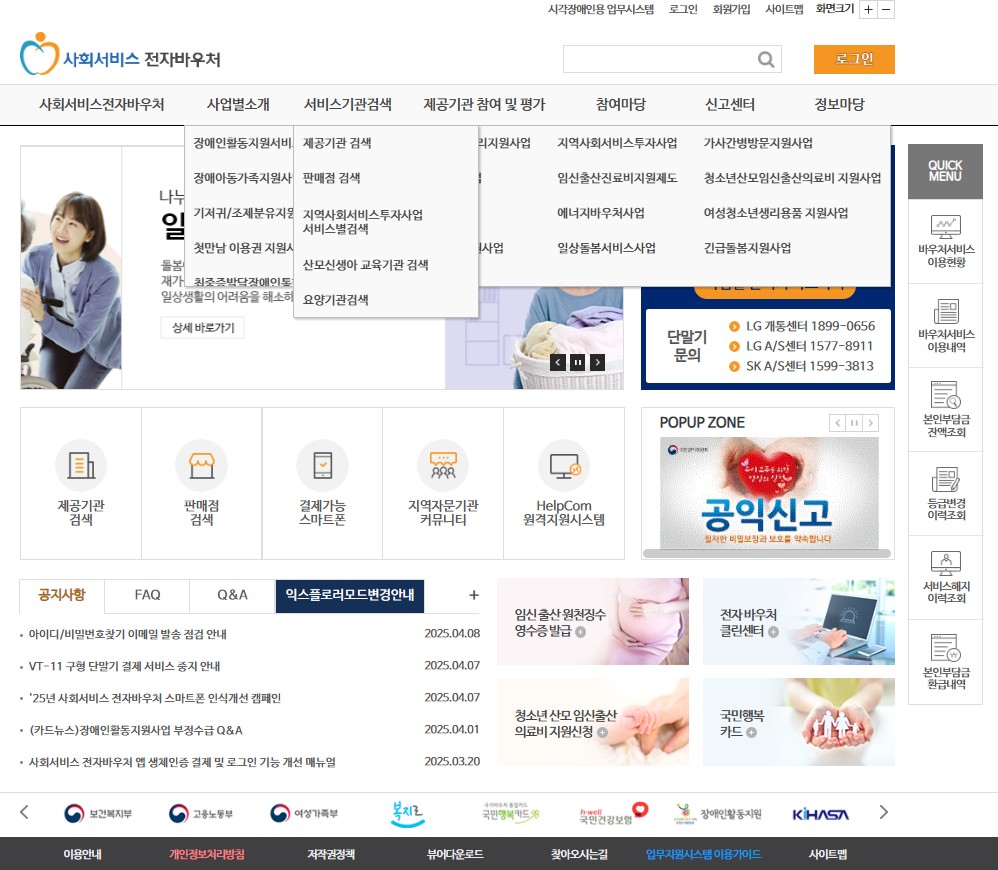Switch to the Q&A tab
The width and height of the screenshot is (998, 870).
tap(231, 595)
